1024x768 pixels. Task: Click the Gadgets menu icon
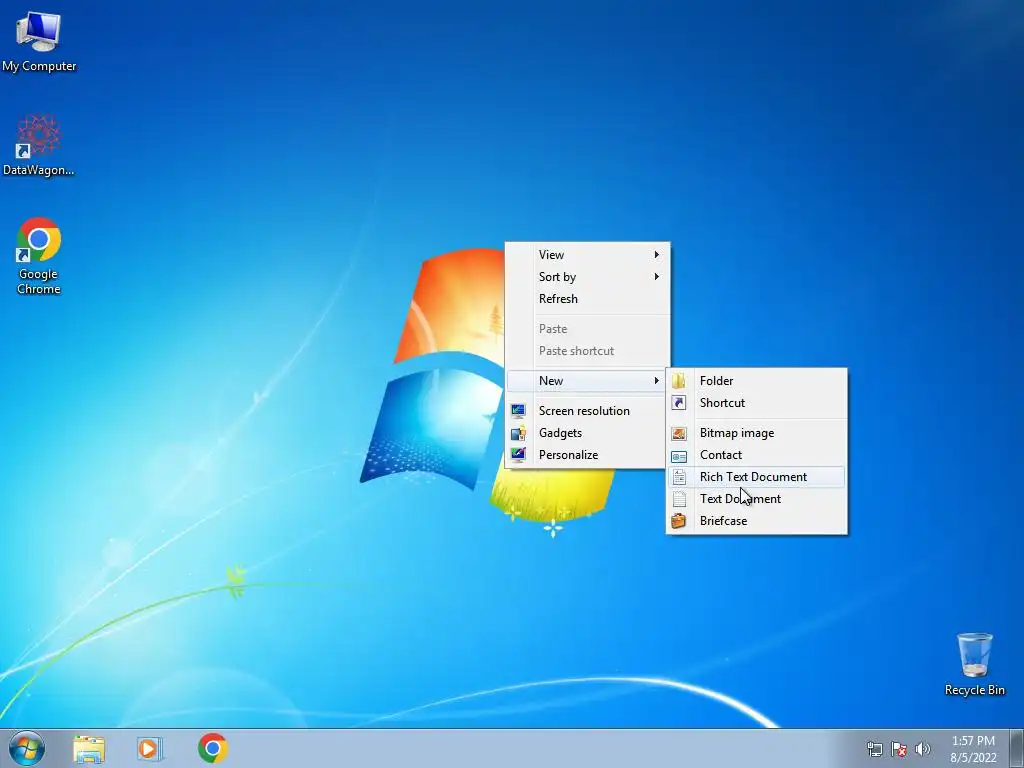(519, 433)
